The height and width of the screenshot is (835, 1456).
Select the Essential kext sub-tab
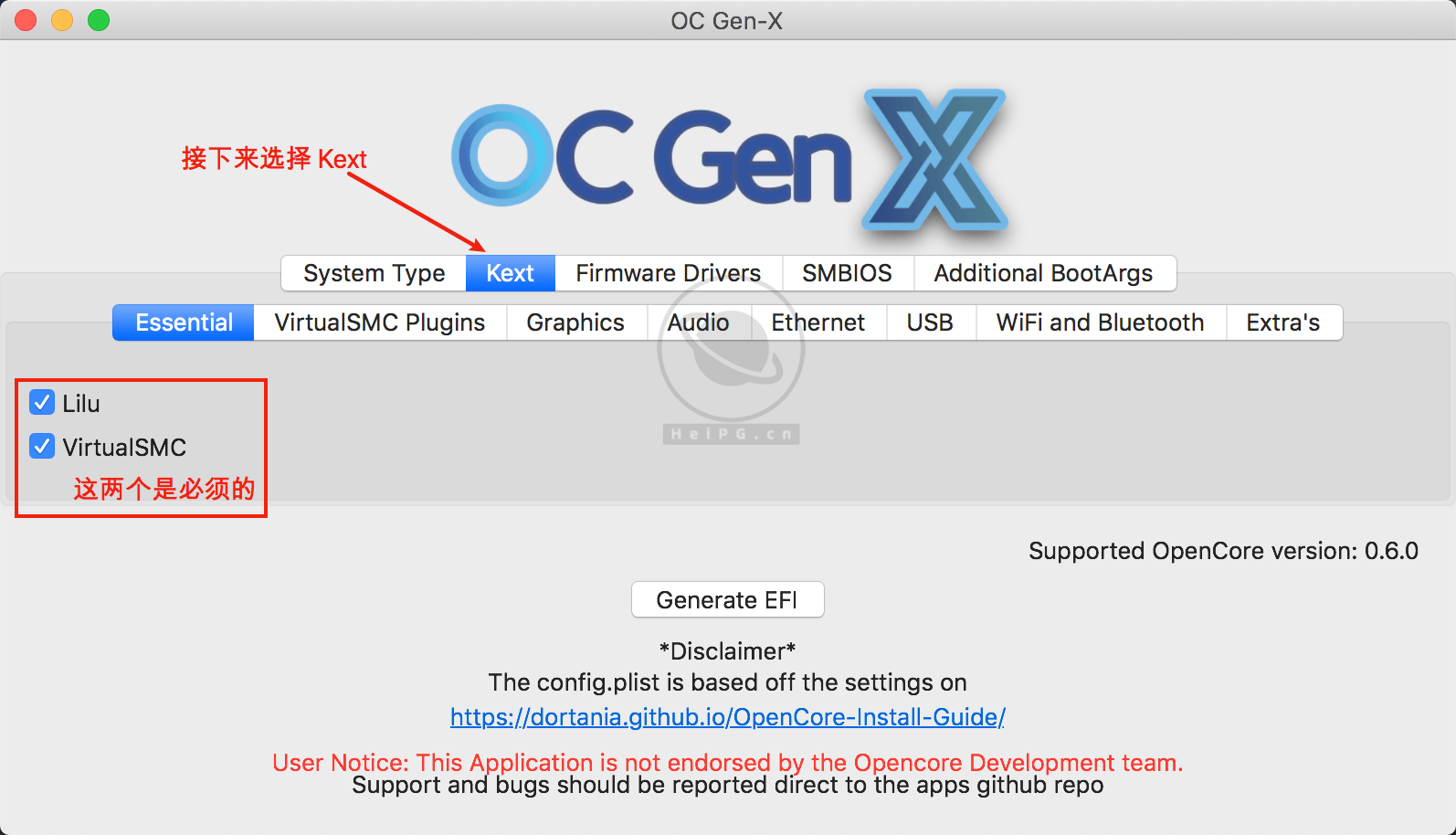(184, 322)
